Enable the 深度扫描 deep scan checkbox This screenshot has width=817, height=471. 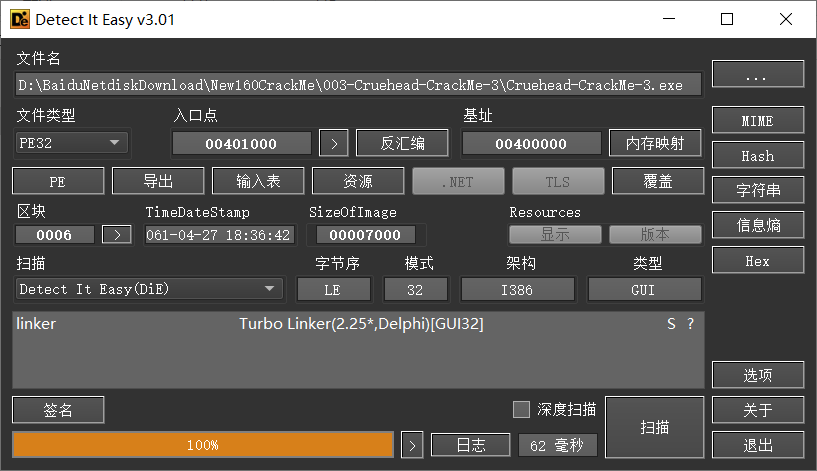pyautogui.click(x=521, y=410)
